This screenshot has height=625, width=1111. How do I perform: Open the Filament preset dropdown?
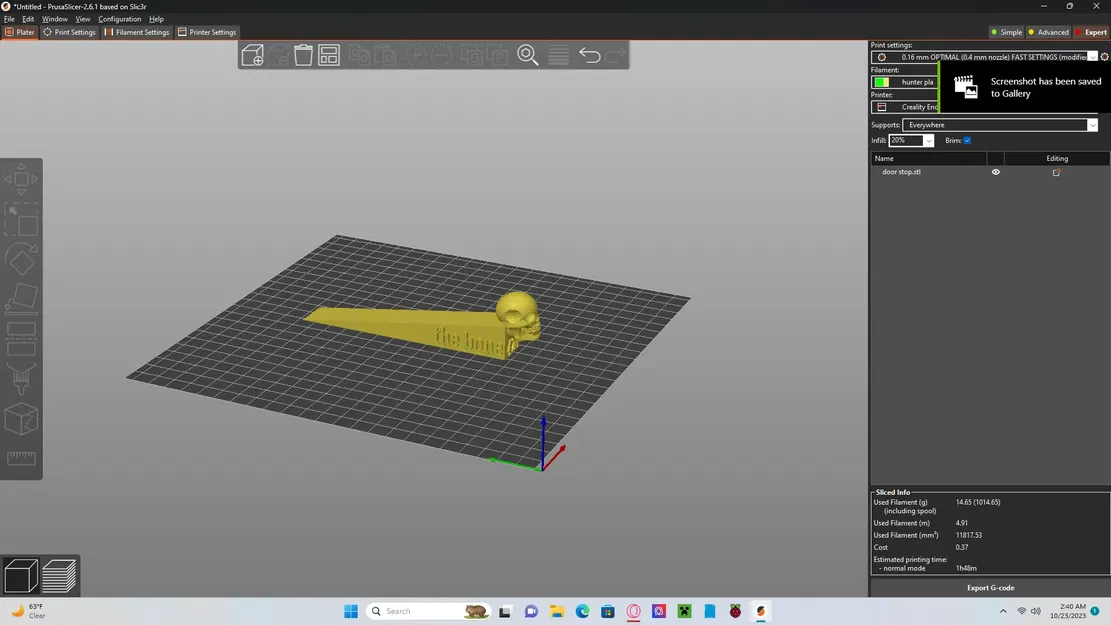click(x=905, y=82)
